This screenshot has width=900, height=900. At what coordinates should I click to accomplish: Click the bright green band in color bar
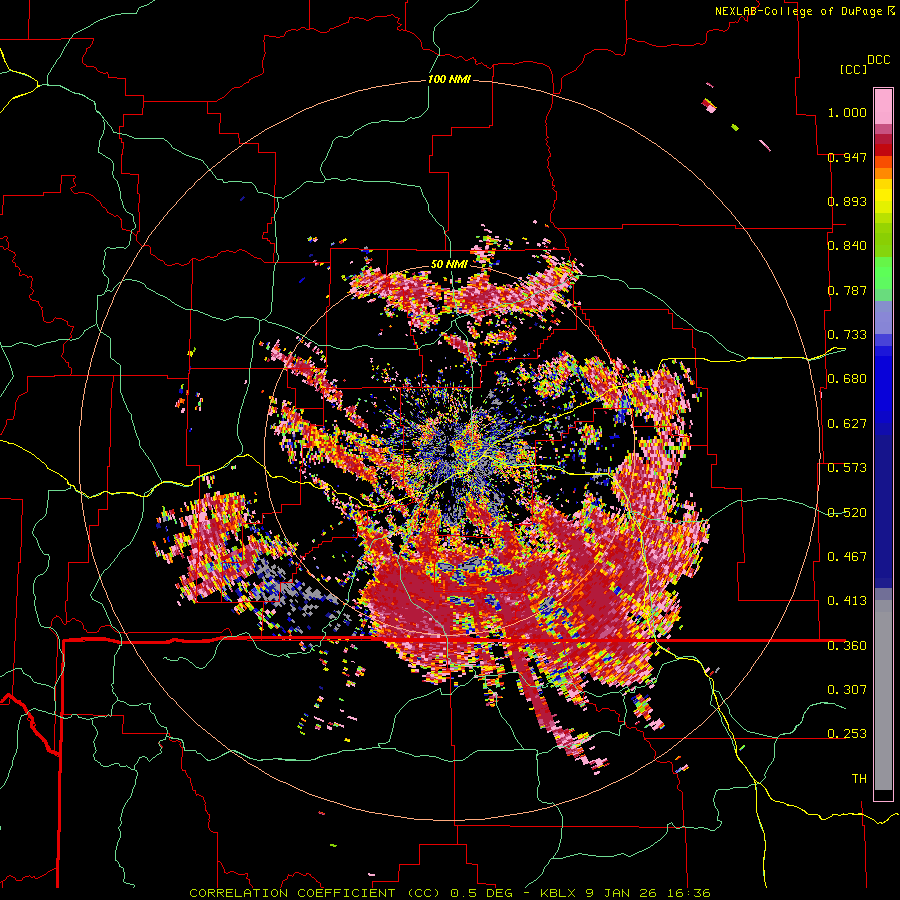pyautogui.click(x=883, y=274)
